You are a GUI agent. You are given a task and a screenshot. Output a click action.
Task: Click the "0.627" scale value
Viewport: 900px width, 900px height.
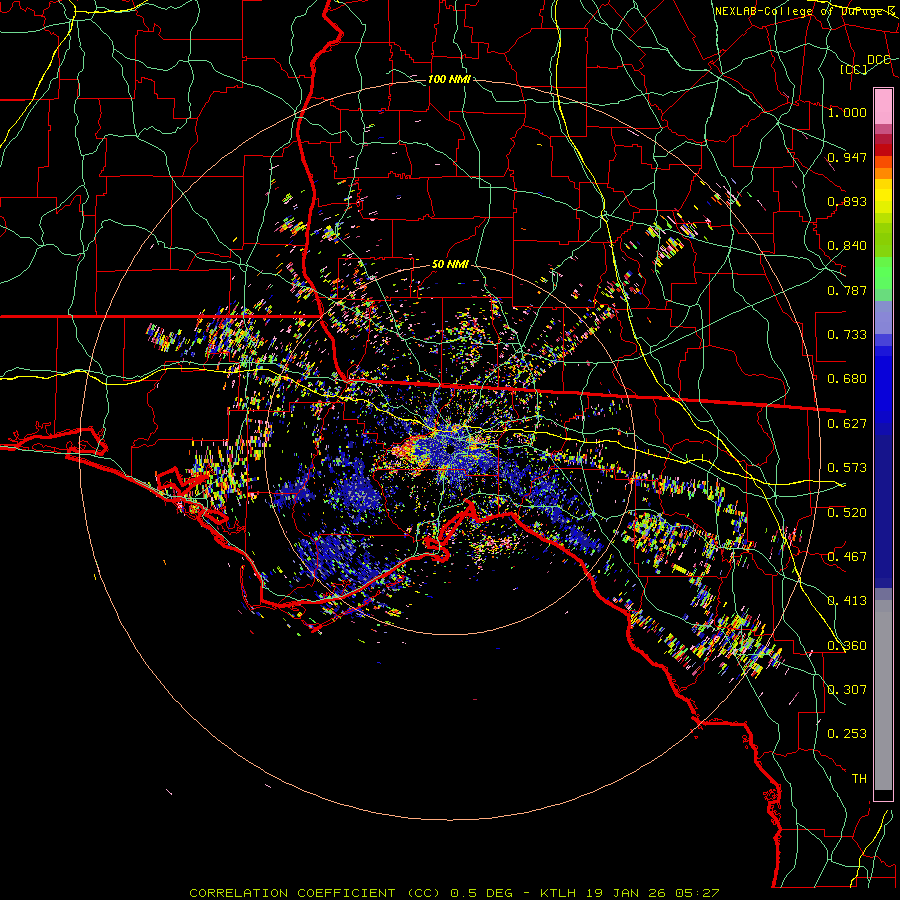pos(847,424)
